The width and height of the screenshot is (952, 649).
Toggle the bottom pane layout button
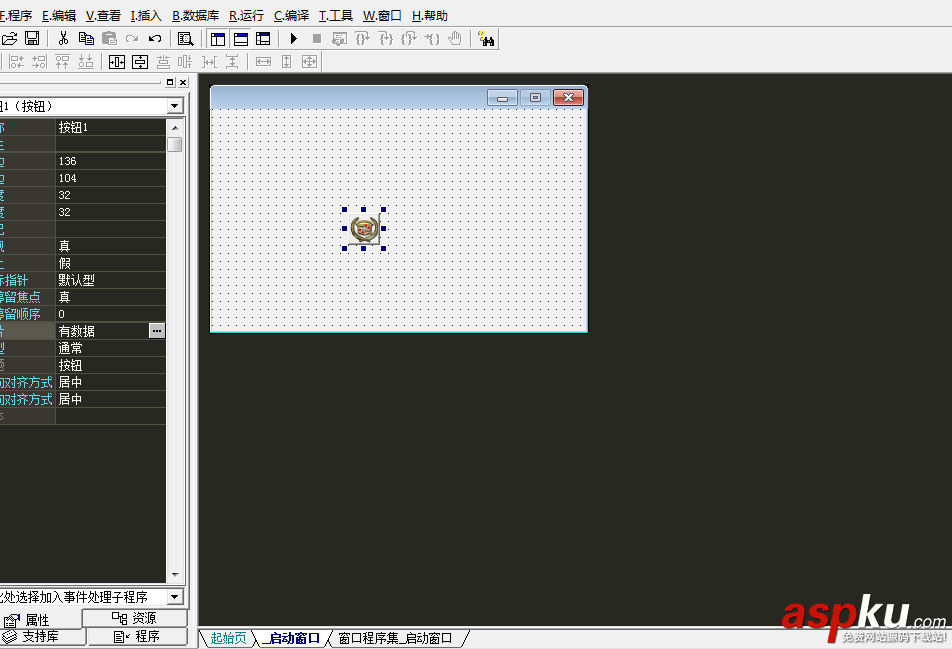[241, 39]
